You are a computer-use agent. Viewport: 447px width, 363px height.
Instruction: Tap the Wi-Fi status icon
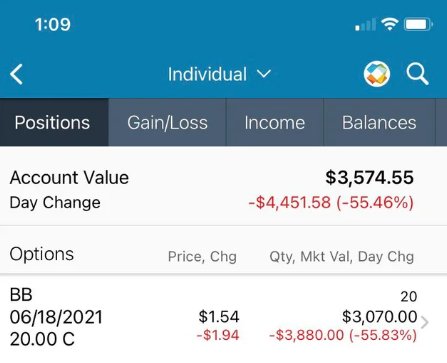(389, 24)
